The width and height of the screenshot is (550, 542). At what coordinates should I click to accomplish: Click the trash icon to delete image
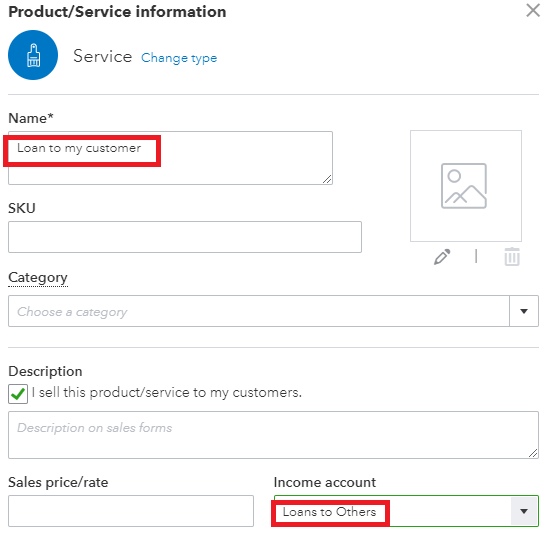[512, 257]
